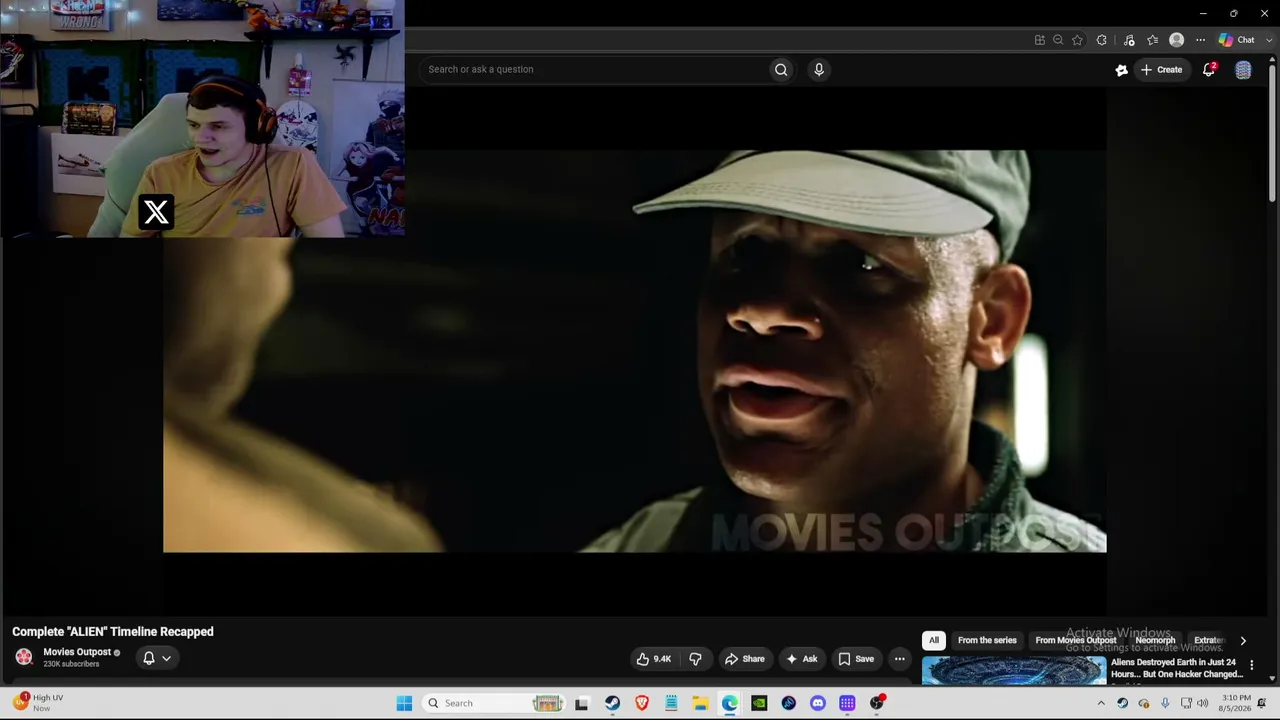This screenshot has height=720, width=1280.
Task: Open the browser profile avatar
Action: tap(1177, 40)
